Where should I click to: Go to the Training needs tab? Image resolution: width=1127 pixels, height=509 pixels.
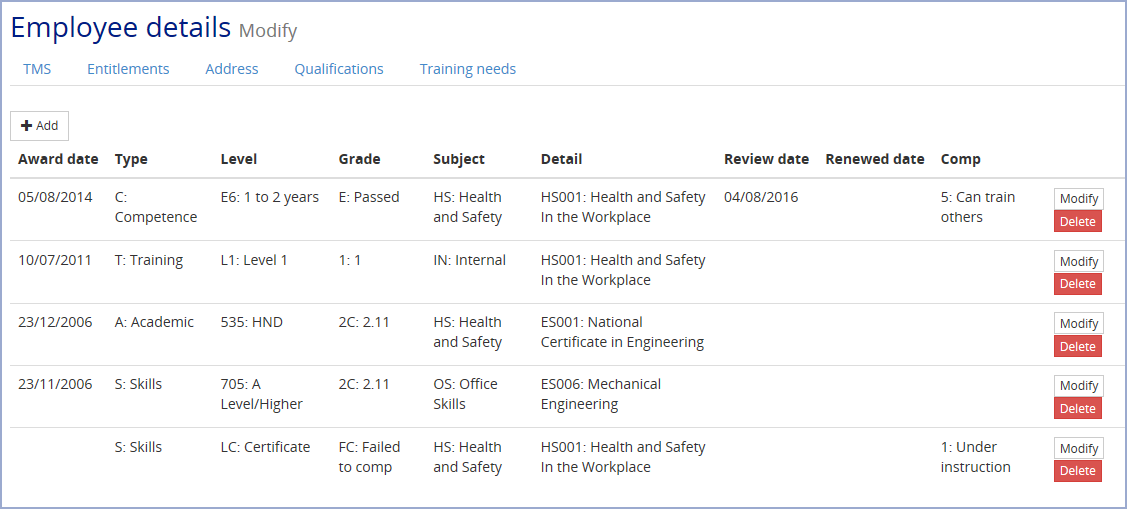[x=468, y=69]
